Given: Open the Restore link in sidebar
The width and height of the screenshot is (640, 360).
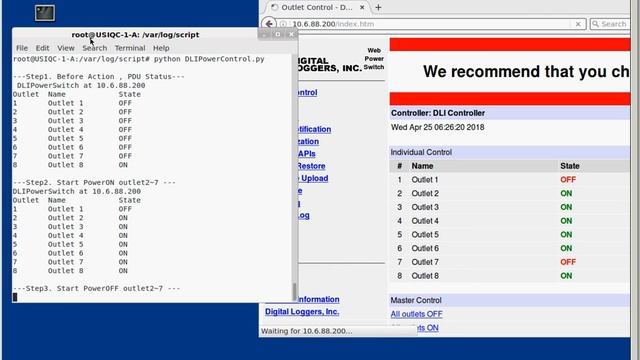Looking at the screenshot, I should (311, 166).
